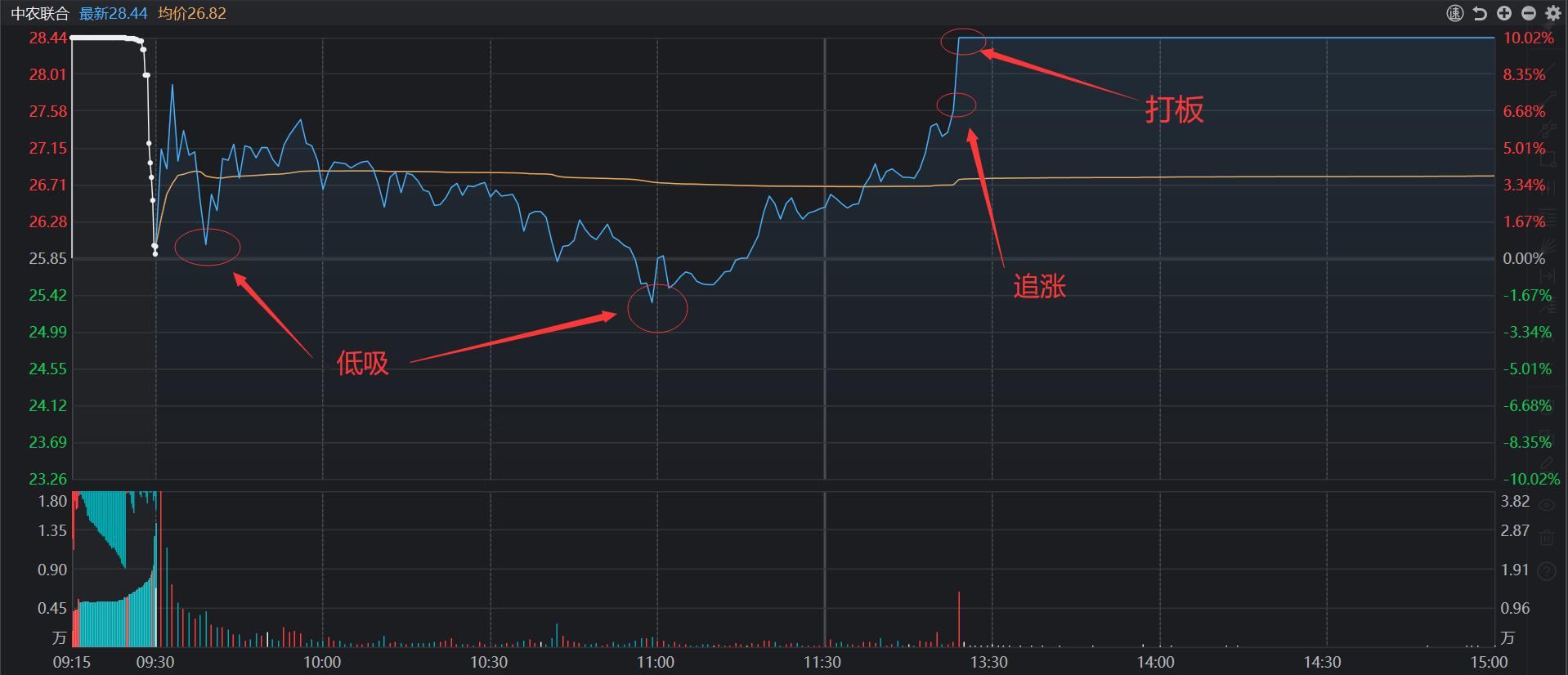This screenshot has width=1568, height=675.
Task: Click the 追涨 annotation text
Action: (1040, 287)
